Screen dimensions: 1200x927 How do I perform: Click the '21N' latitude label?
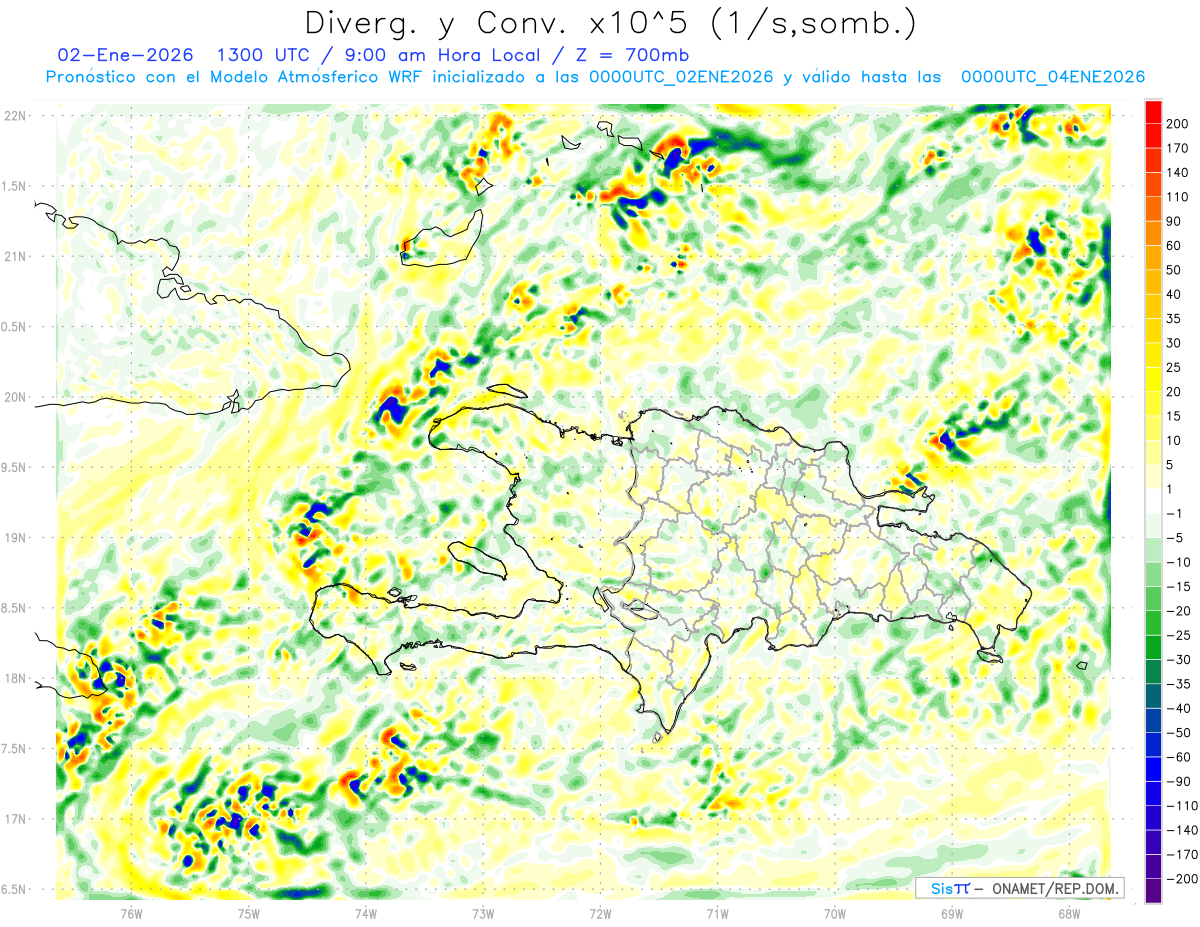(x=14, y=257)
